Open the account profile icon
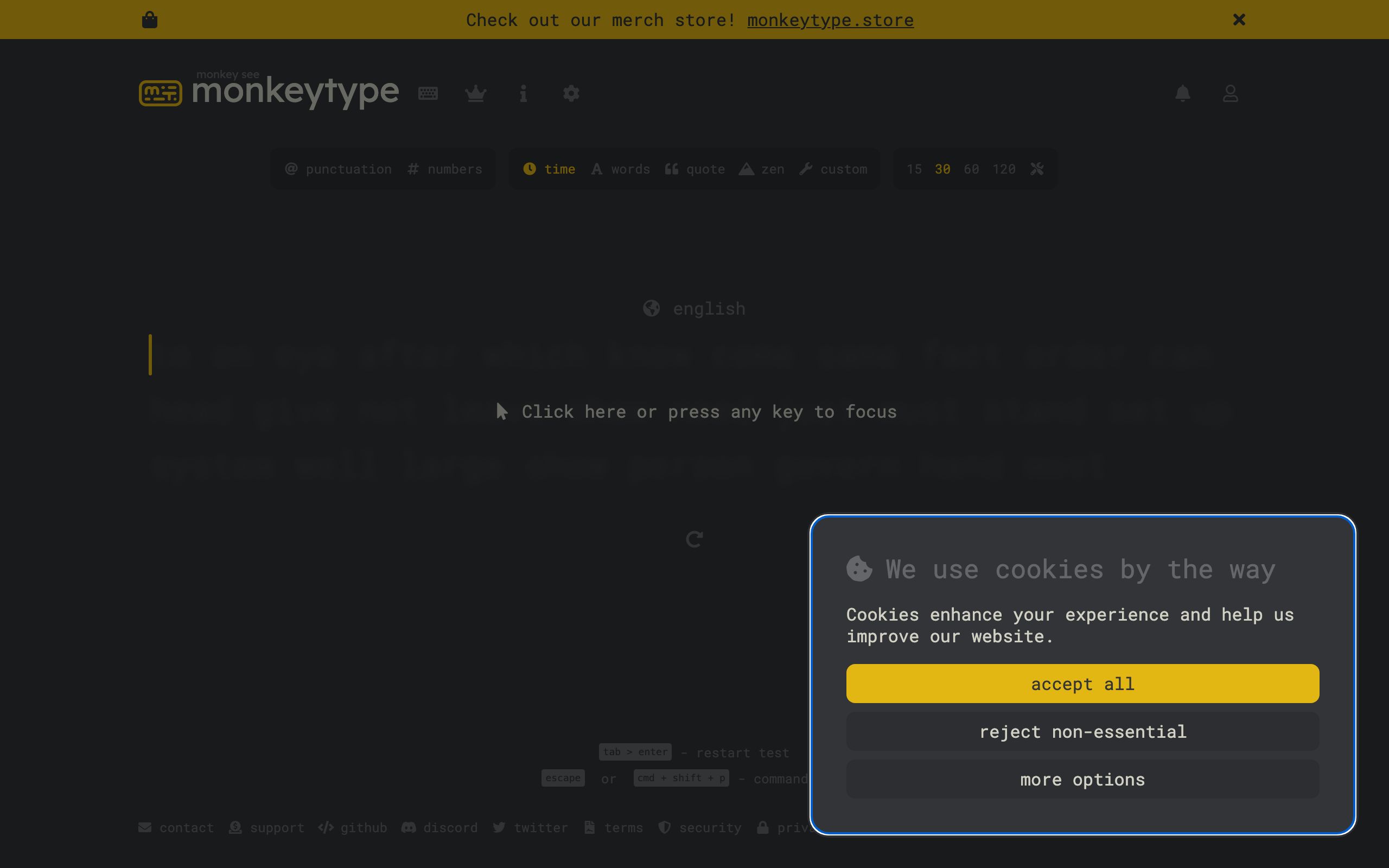This screenshot has width=1389, height=868. tap(1230, 93)
